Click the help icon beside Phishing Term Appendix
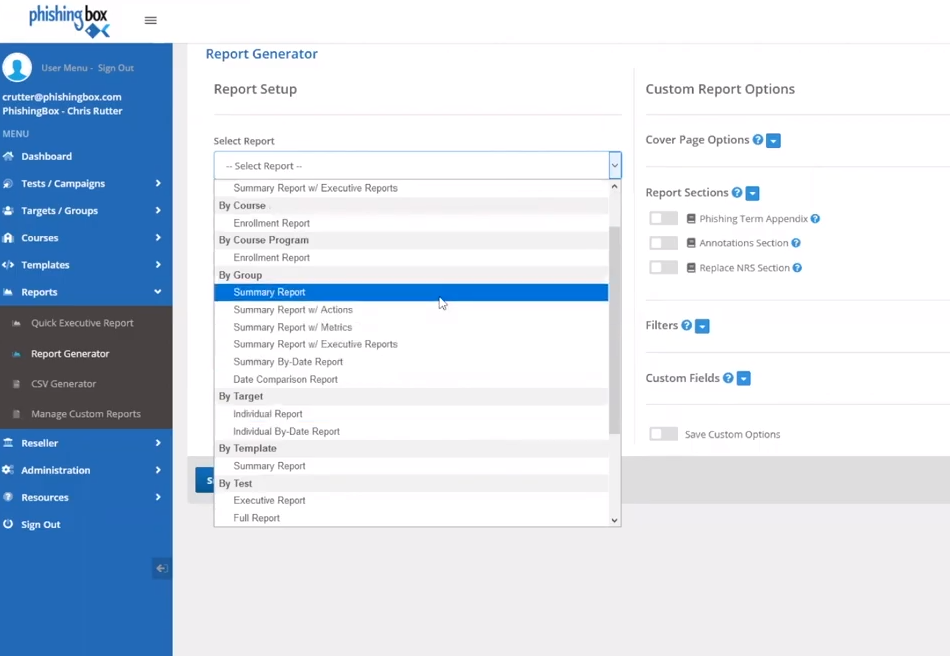 coord(813,217)
